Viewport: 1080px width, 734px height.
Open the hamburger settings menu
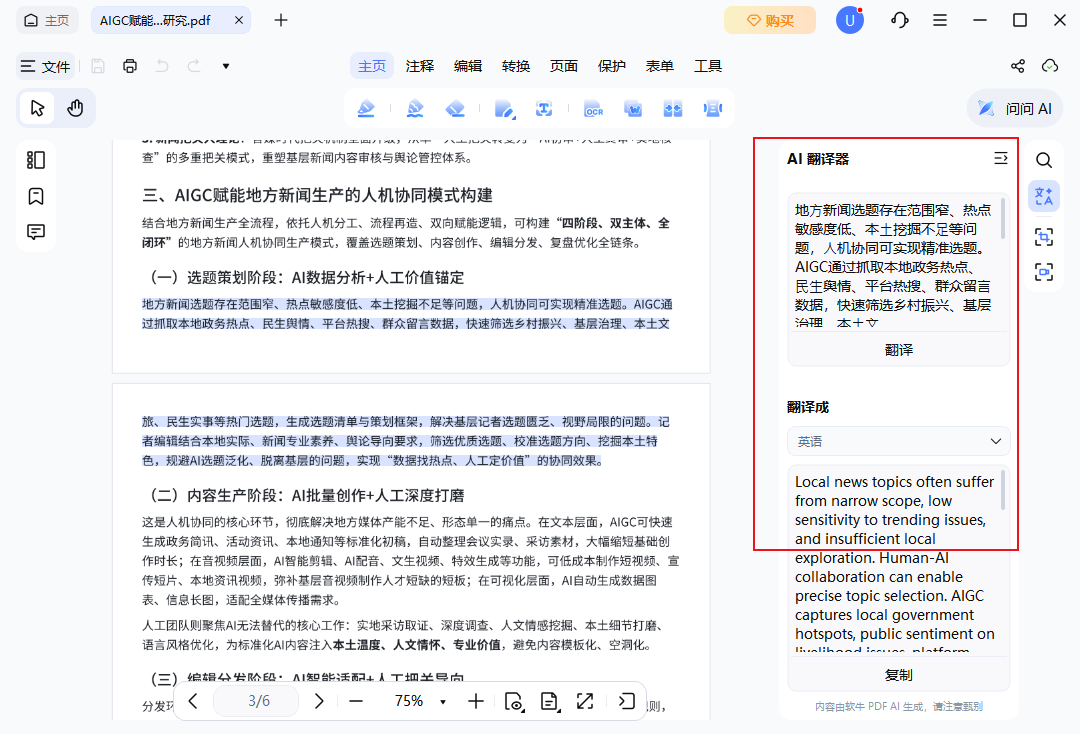pos(939,20)
